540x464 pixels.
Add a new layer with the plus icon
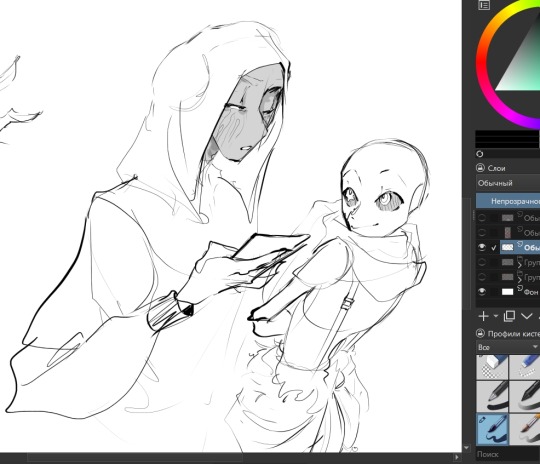pyautogui.click(x=484, y=316)
